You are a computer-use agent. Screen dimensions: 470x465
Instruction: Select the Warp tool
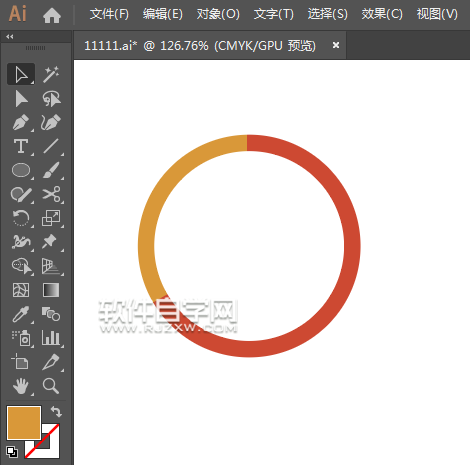coord(21,242)
